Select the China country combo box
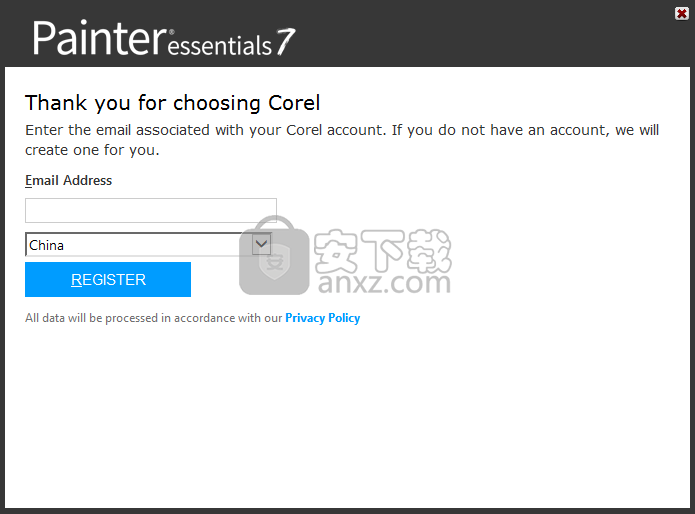 pyautogui.click(x=148, y=244)
